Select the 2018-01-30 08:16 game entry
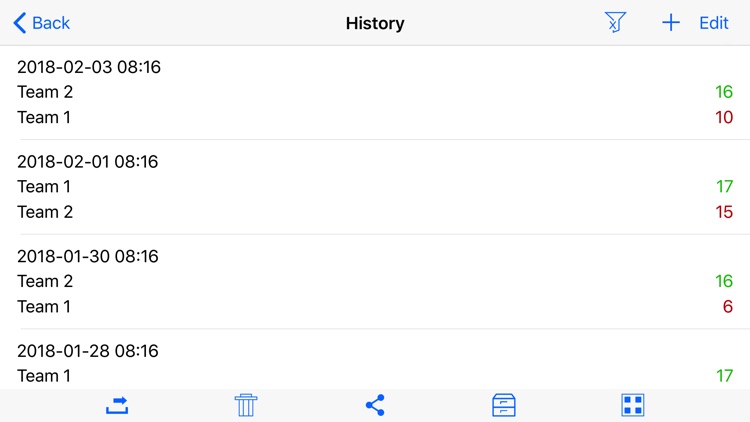750x422 pixels. pyautogui.click(x=375, y=282)
